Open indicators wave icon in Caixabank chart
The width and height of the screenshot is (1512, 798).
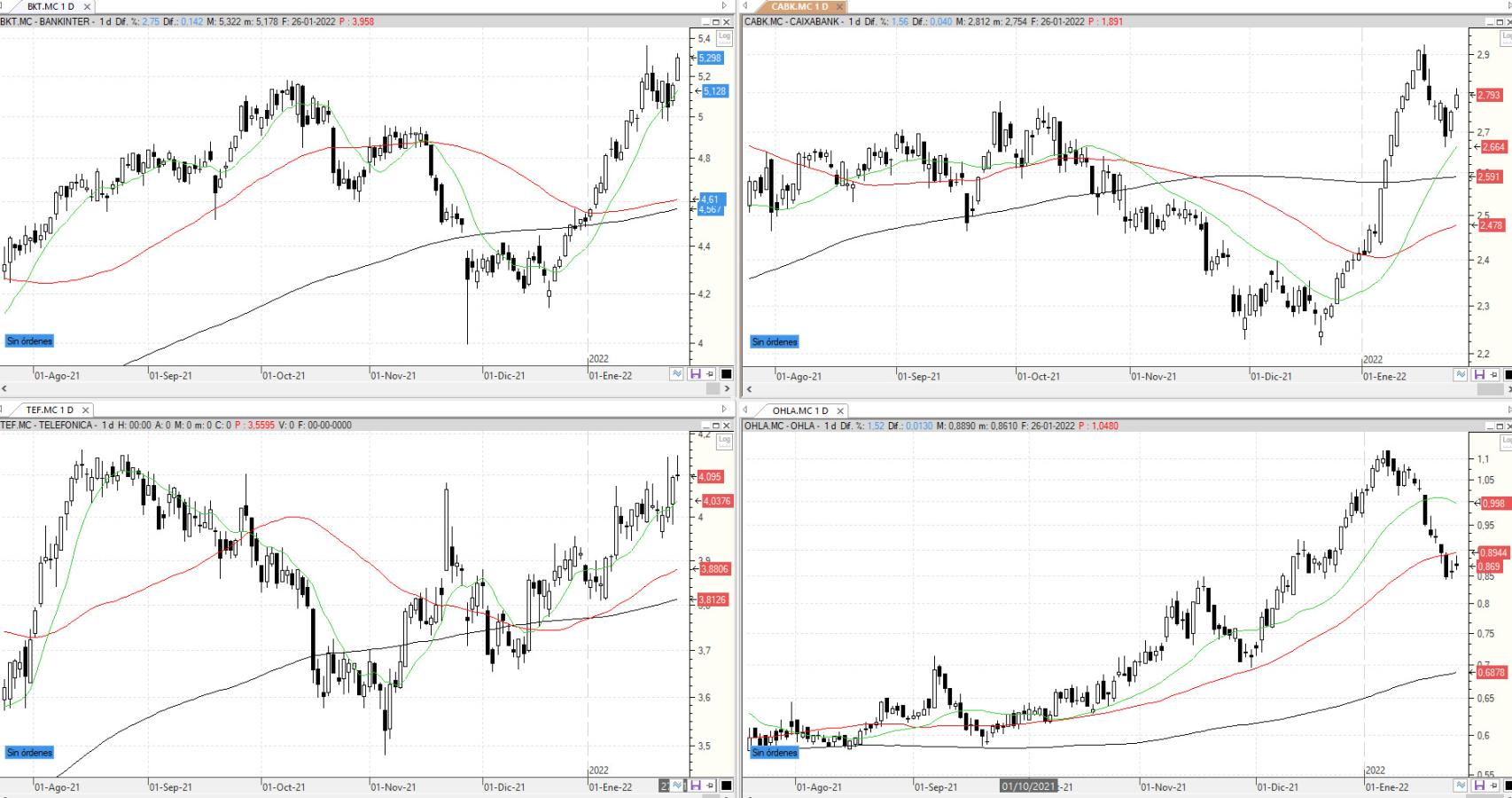tap(1461, 375)
